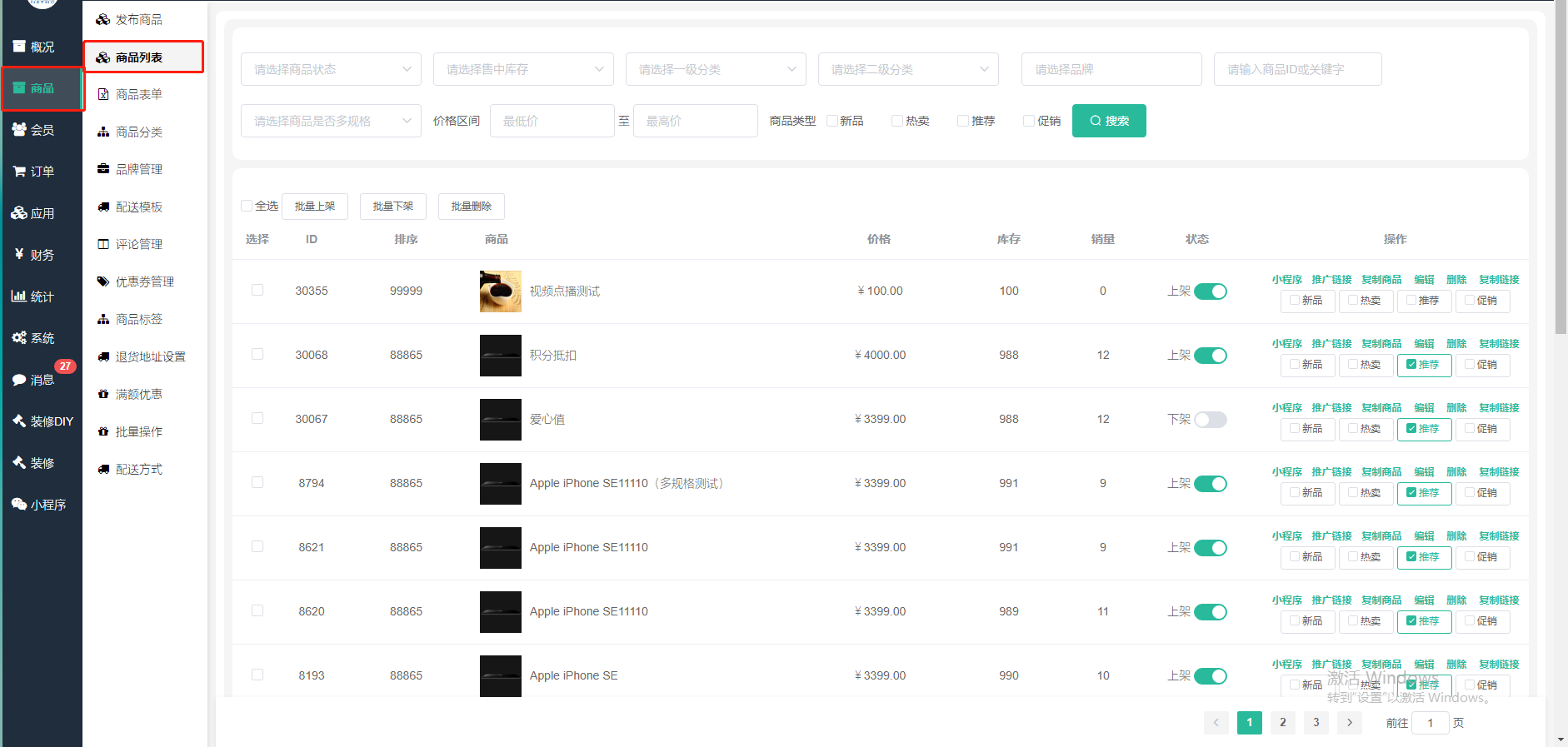Click the 装修DIY hammer icon
The width and height of the screenshot is (1568, 747).
coord(18,421)
